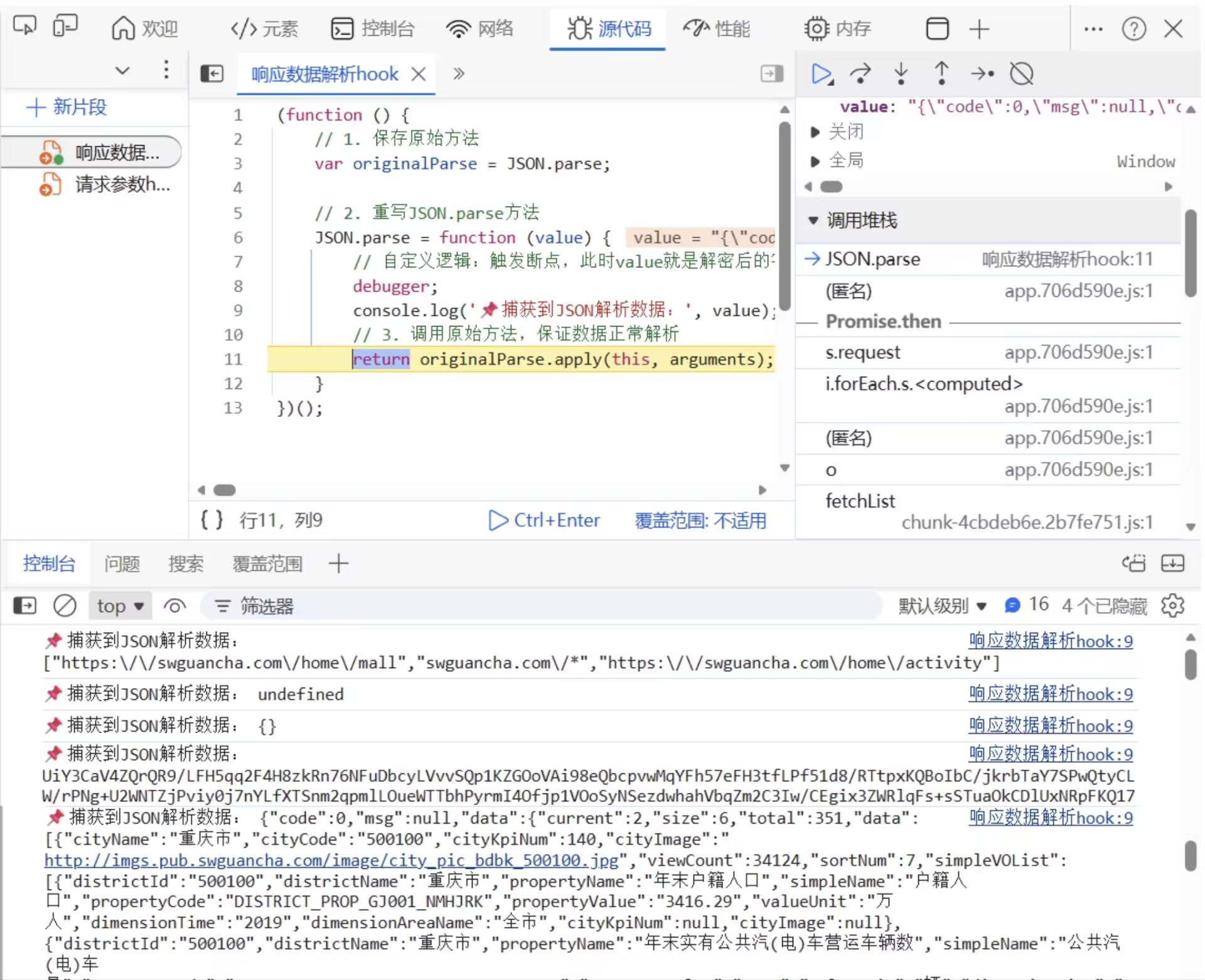Screen dimensions: 1205x980
Task: Collapse the 调用堆栈 section
Action: pos(813,220)
